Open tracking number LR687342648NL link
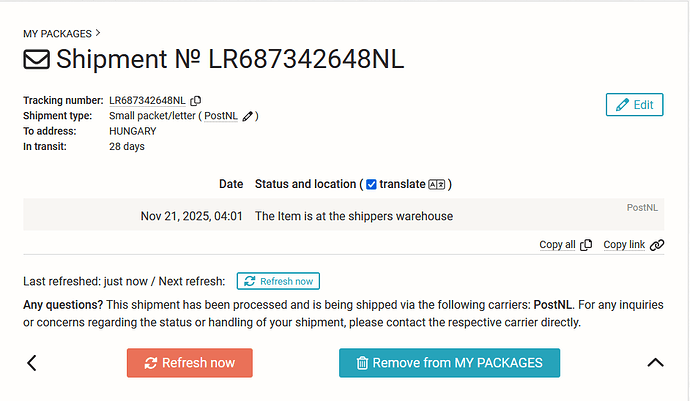The image size is (690, 401). [x=147, y=101]
